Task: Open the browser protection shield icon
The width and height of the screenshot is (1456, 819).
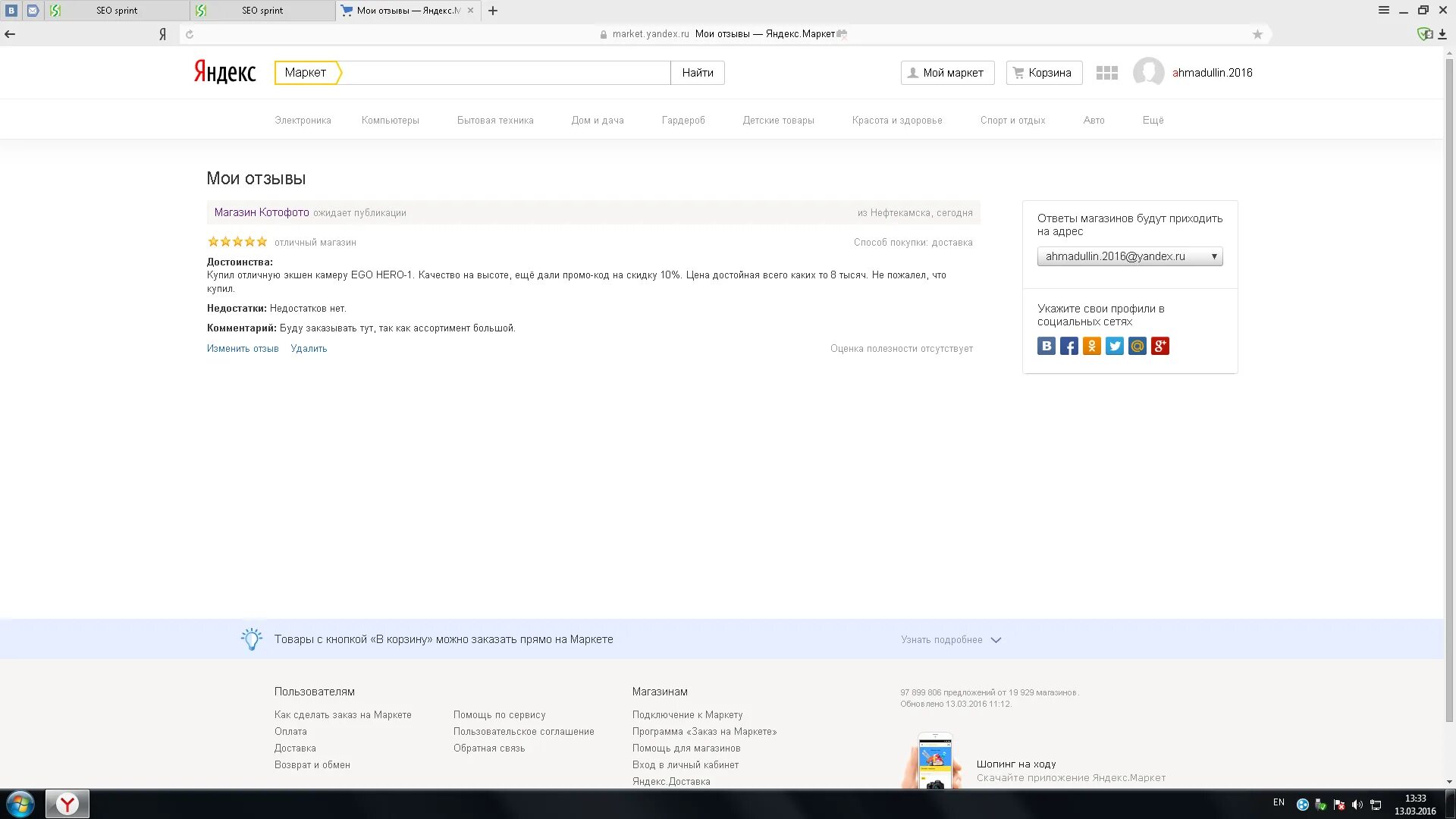Action: [x=1425, y=34]
